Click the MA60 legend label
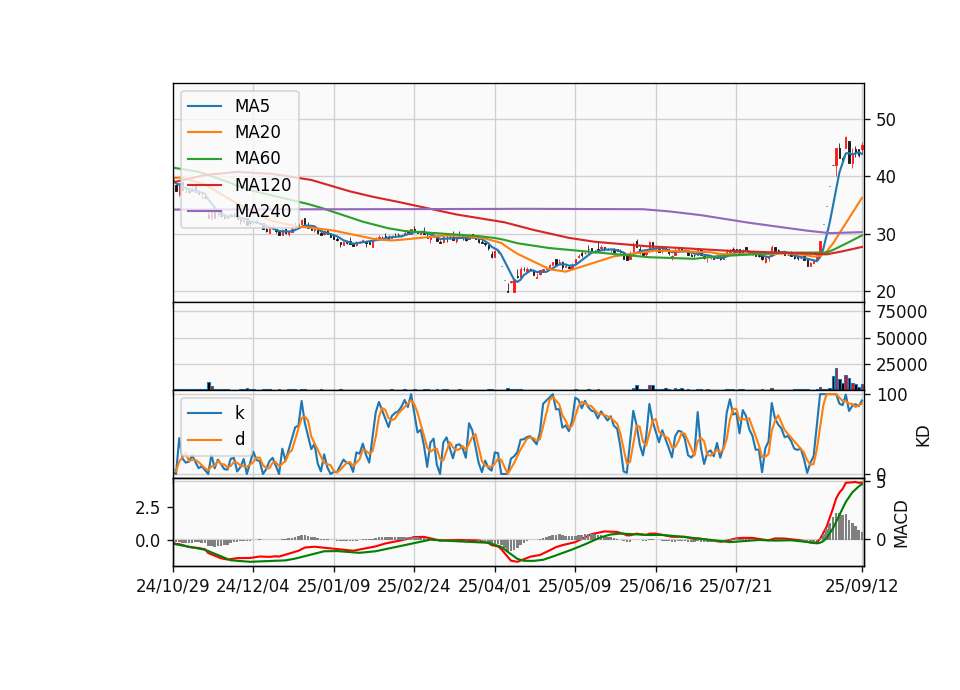960x690 pixels. 257,159
